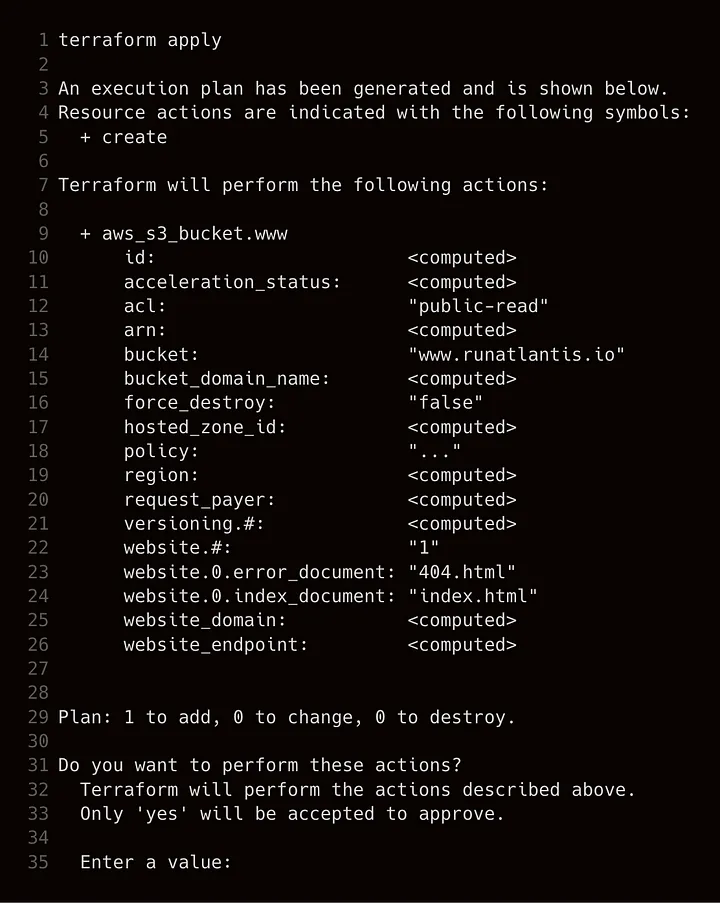720x904 pixels.
Task: Click the aws_s3_bucket.www resource name
Action: coord(195,233)
